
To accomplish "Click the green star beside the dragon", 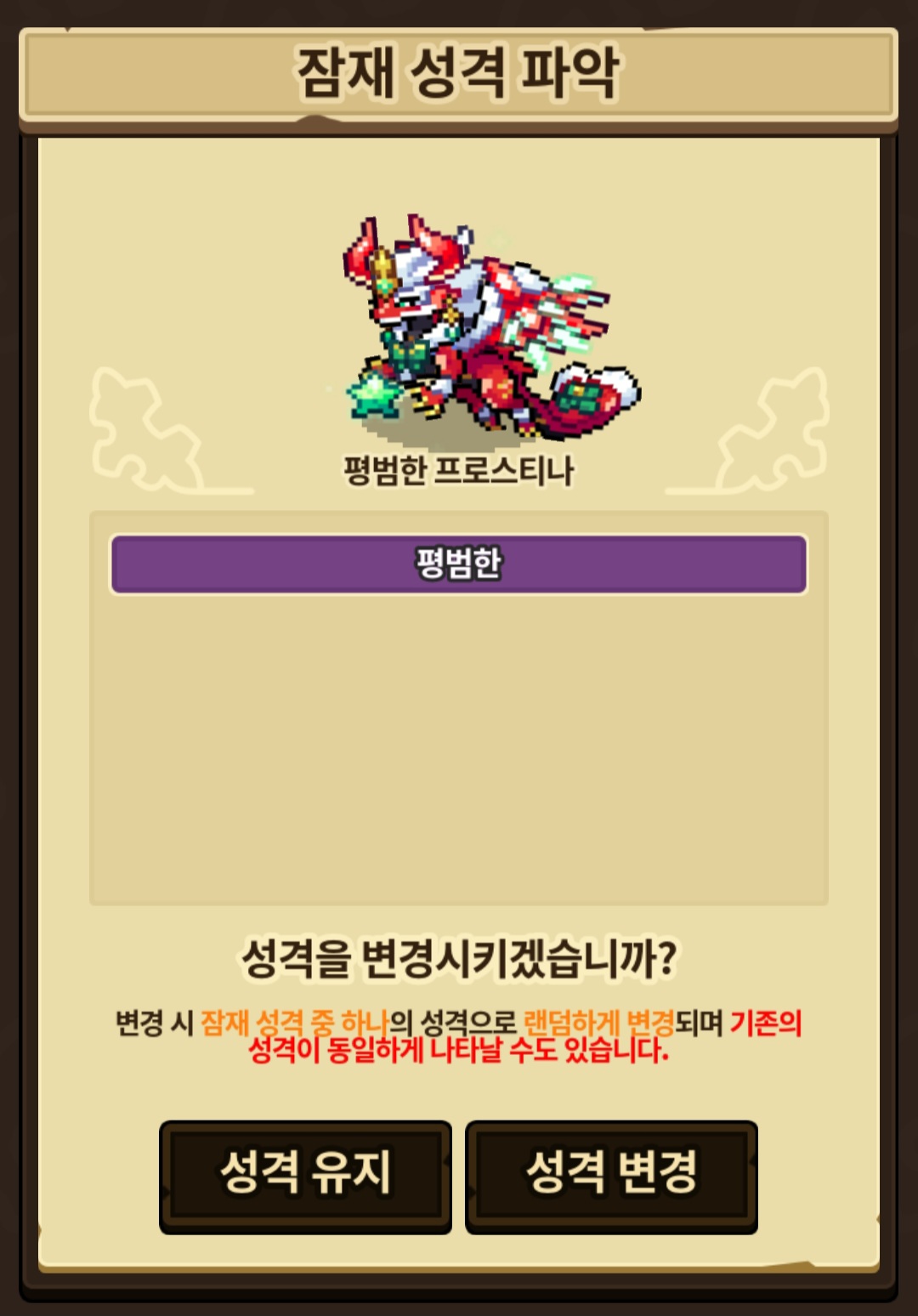I will point(373,394).
